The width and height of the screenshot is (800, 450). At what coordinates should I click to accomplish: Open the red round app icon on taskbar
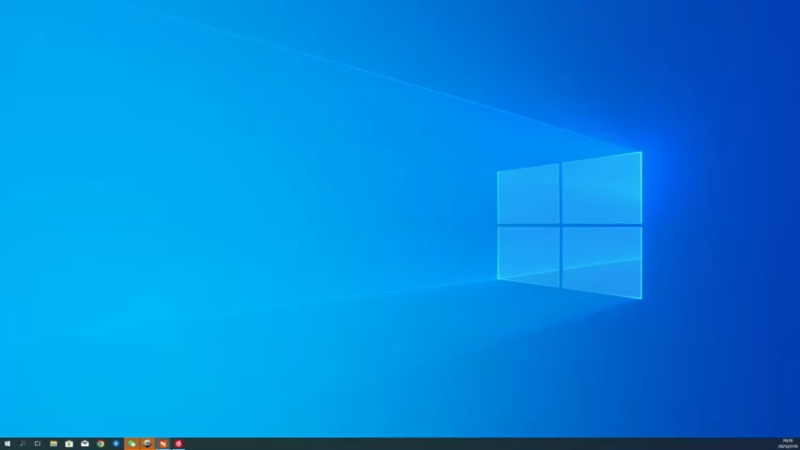pyautogui.click(x=179, y=444)
